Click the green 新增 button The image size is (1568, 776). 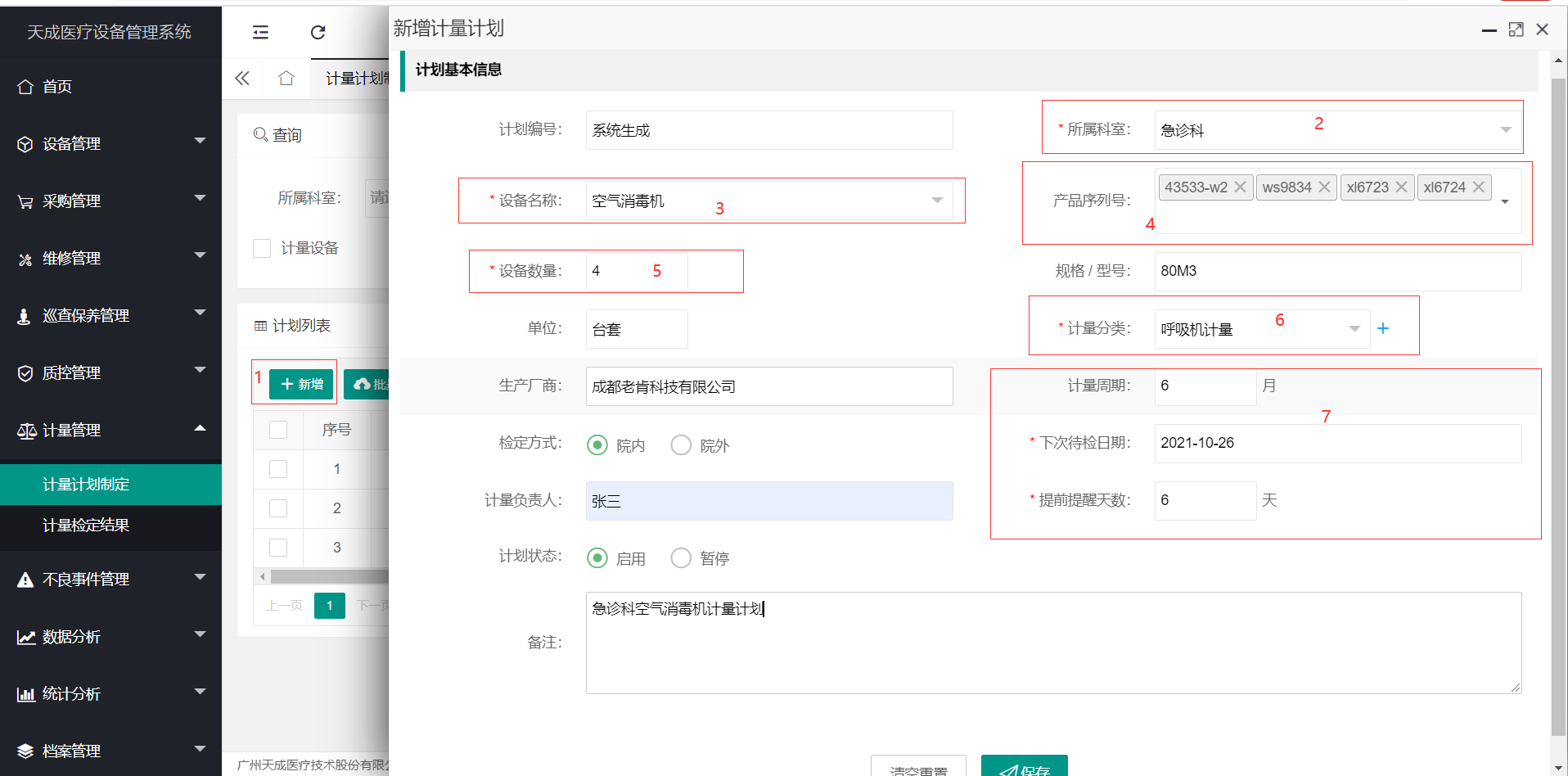(301, 384)
